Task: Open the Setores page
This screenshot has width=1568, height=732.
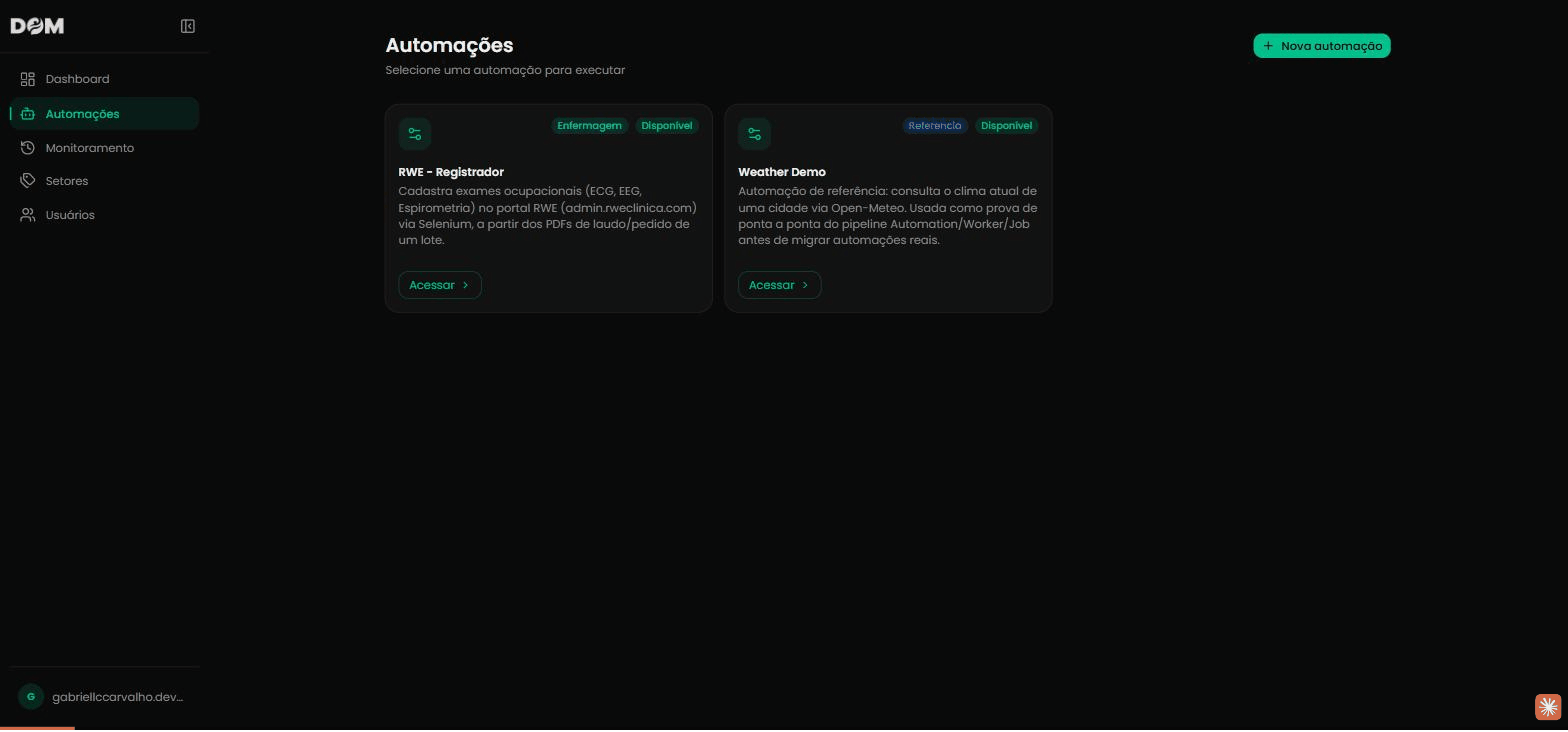Action: coord(105,181)
